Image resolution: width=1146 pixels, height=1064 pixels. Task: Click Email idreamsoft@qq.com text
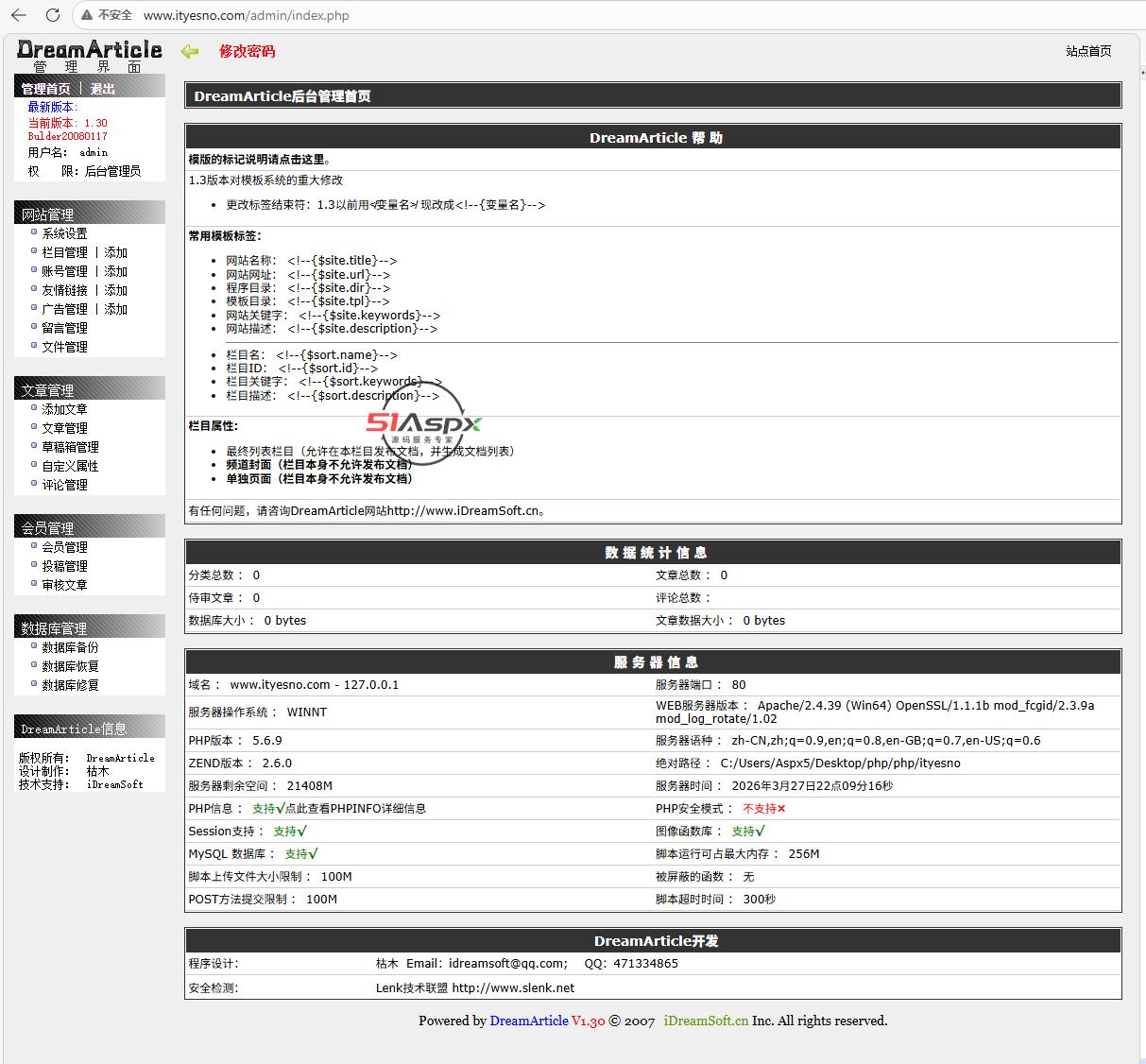pyautogui.click(x=487, y=964)
